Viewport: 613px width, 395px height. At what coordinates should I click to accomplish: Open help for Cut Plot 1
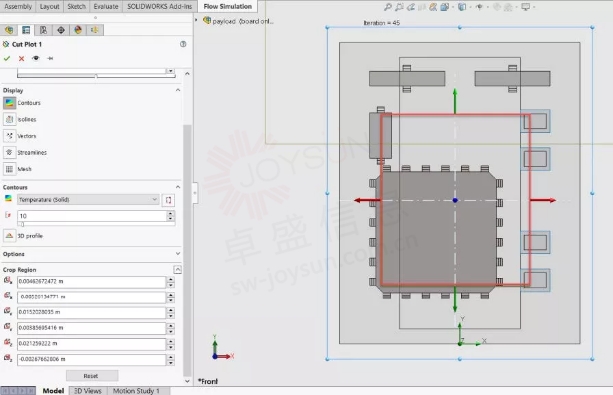[x=183, y=44]
